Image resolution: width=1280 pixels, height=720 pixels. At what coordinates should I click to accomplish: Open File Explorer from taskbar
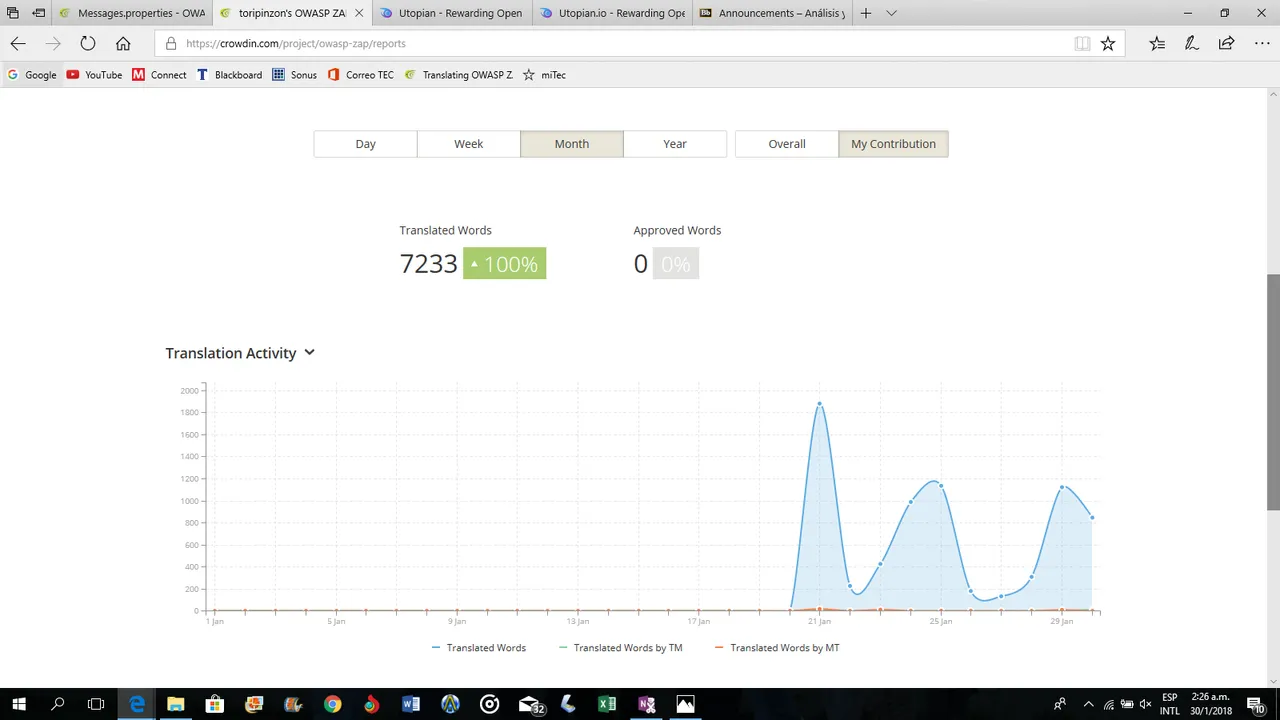pos(176,704)
